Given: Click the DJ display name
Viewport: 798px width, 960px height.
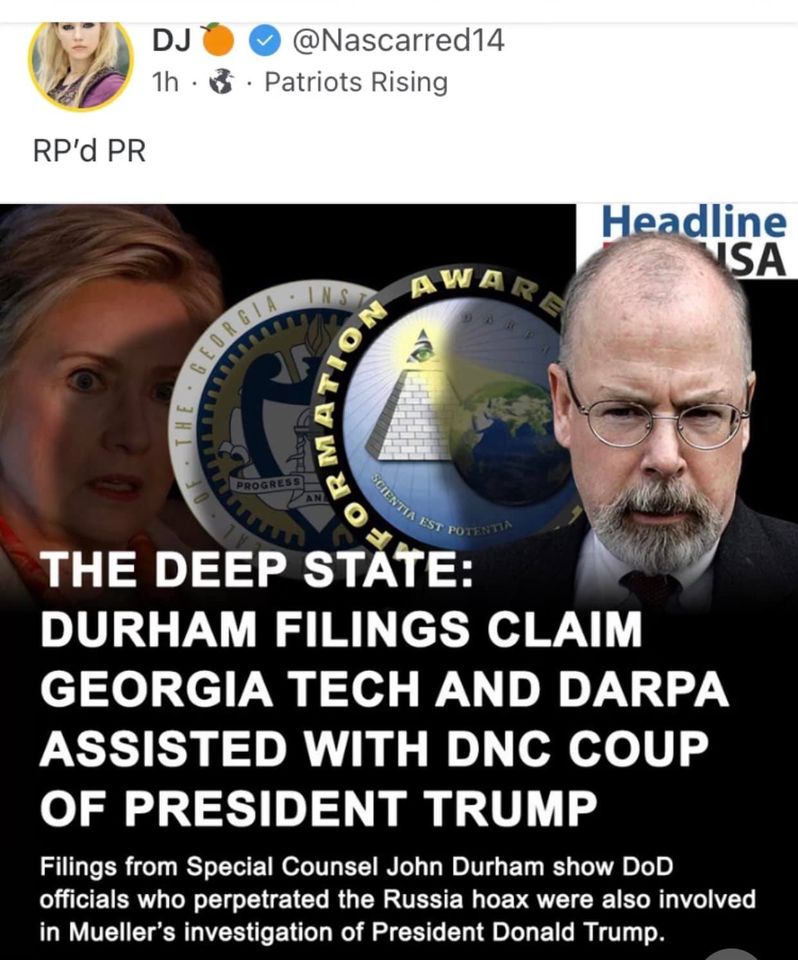Looking at the screenshot, I should tap(171, 41).
